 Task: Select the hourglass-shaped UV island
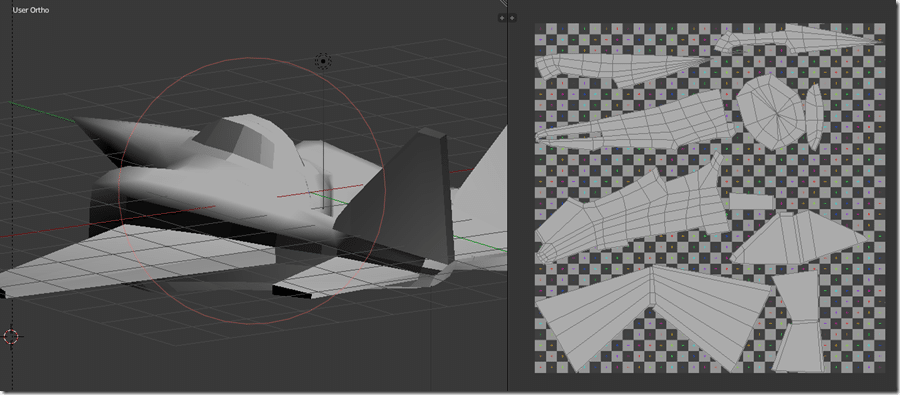click(x=800, y=322)
